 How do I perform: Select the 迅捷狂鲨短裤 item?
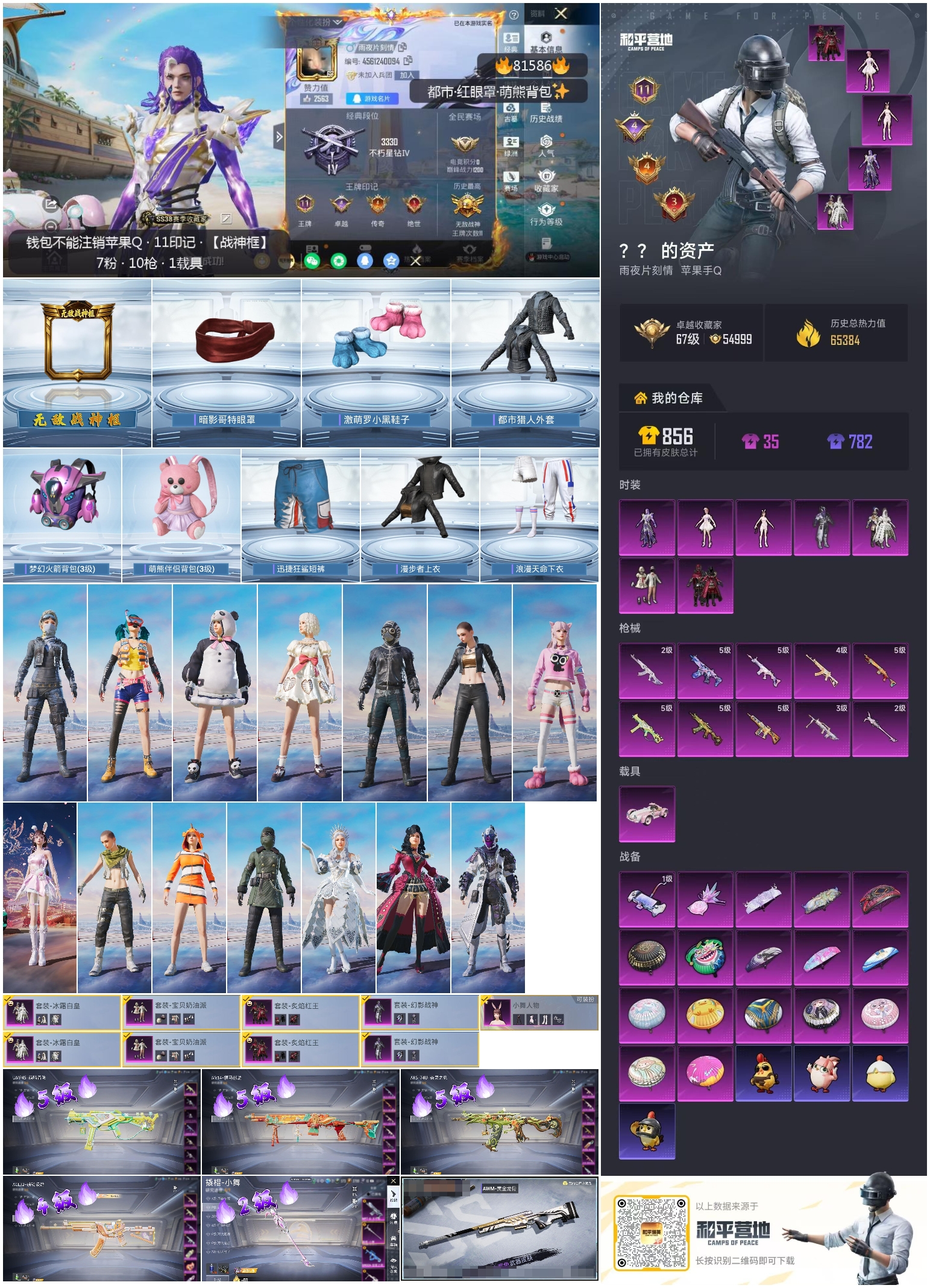click(301, 515)
